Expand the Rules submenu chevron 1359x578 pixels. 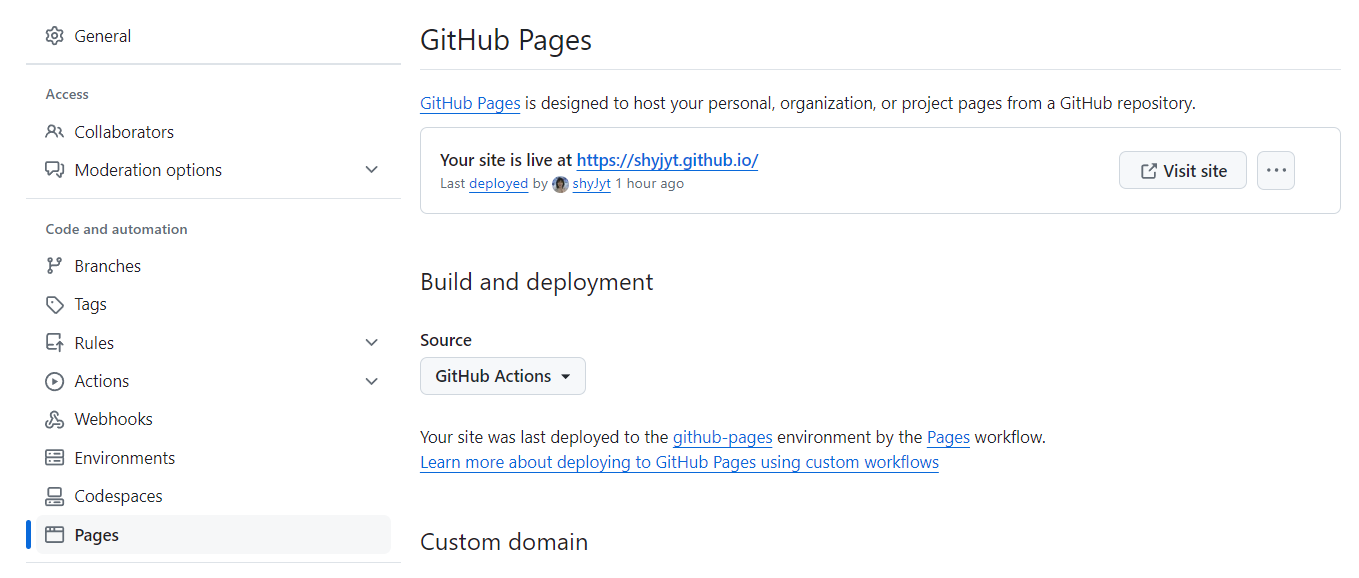pos(371,343)
